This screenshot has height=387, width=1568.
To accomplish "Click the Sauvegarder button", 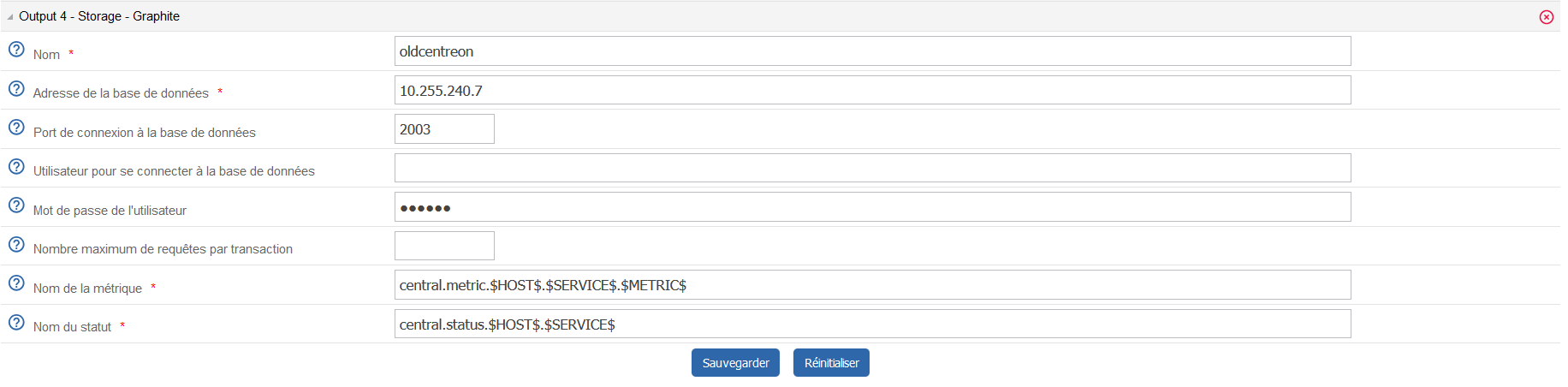I will (x=735, y=363).
